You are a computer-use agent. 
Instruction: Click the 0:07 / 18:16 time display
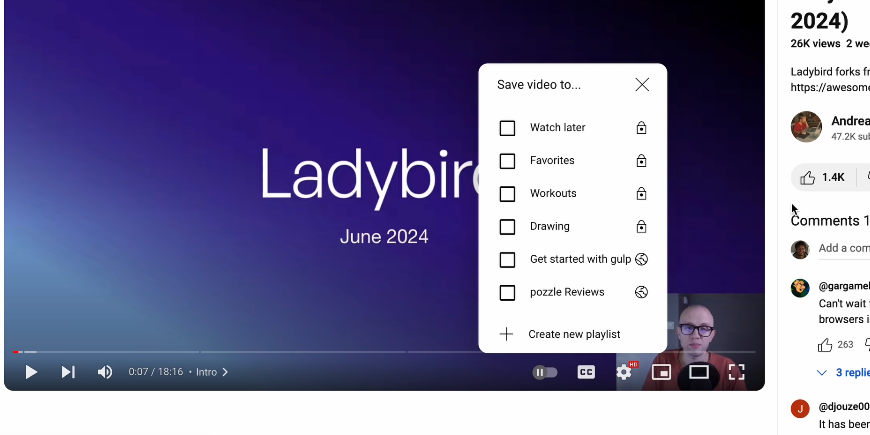click(x=155, y=372)
